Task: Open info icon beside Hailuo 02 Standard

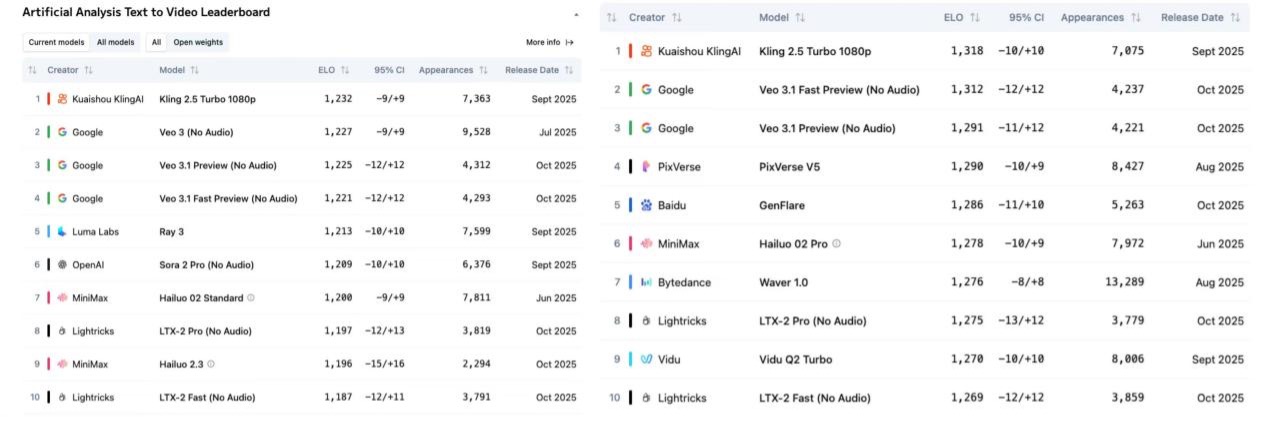Action: pyautogui.click(x=251, y=298)
